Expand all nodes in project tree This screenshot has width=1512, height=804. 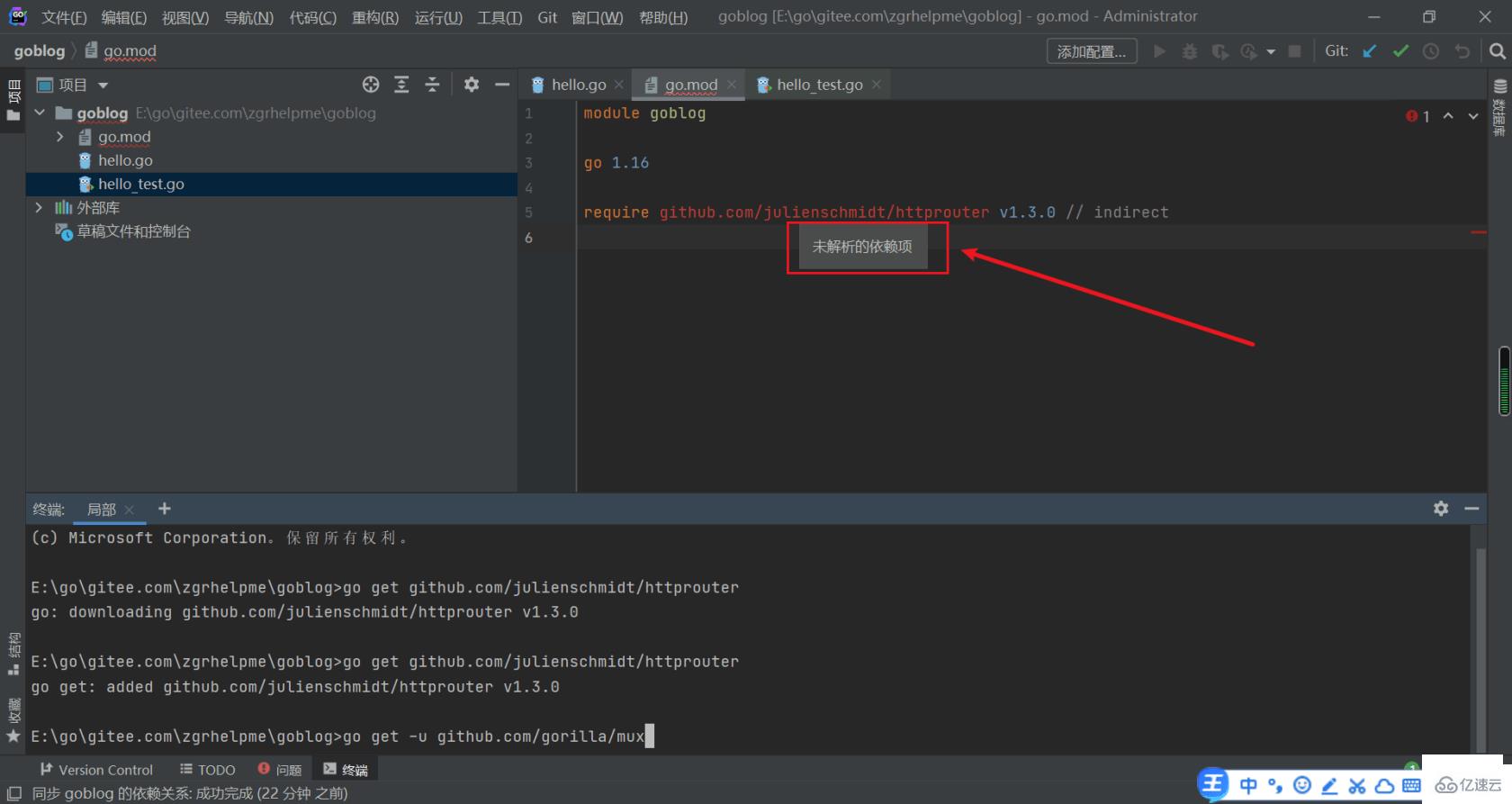pyautogui.click(x=401, y=85)
